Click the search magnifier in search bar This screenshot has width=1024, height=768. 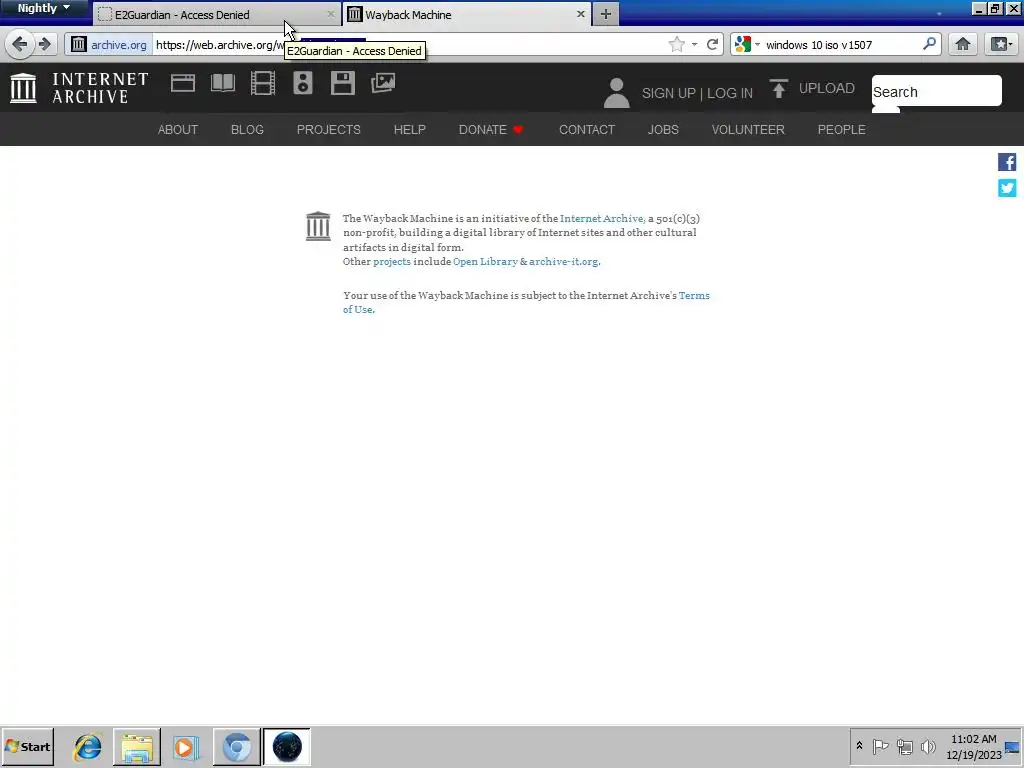point(929,44)
